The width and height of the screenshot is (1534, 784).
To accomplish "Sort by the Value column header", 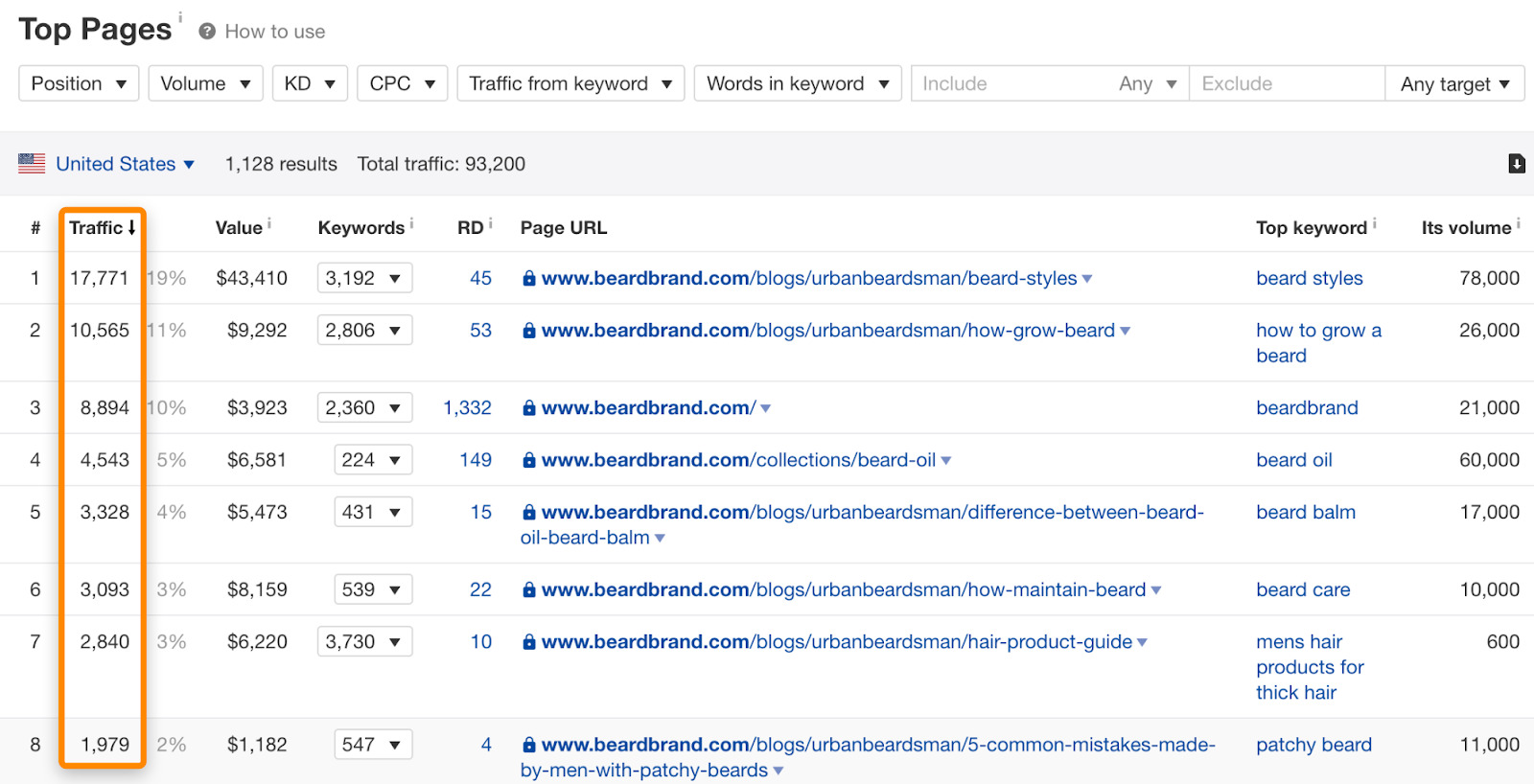I will (x=239, y=227).
